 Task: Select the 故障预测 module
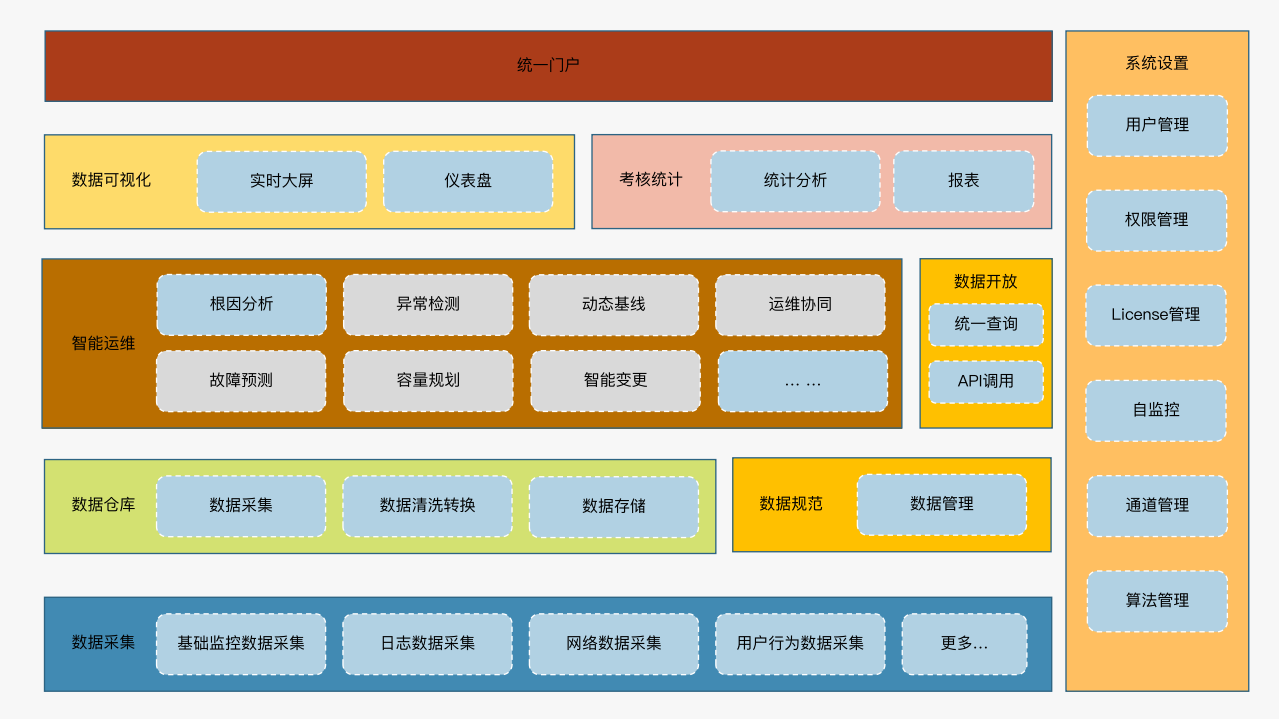(241, 381)
